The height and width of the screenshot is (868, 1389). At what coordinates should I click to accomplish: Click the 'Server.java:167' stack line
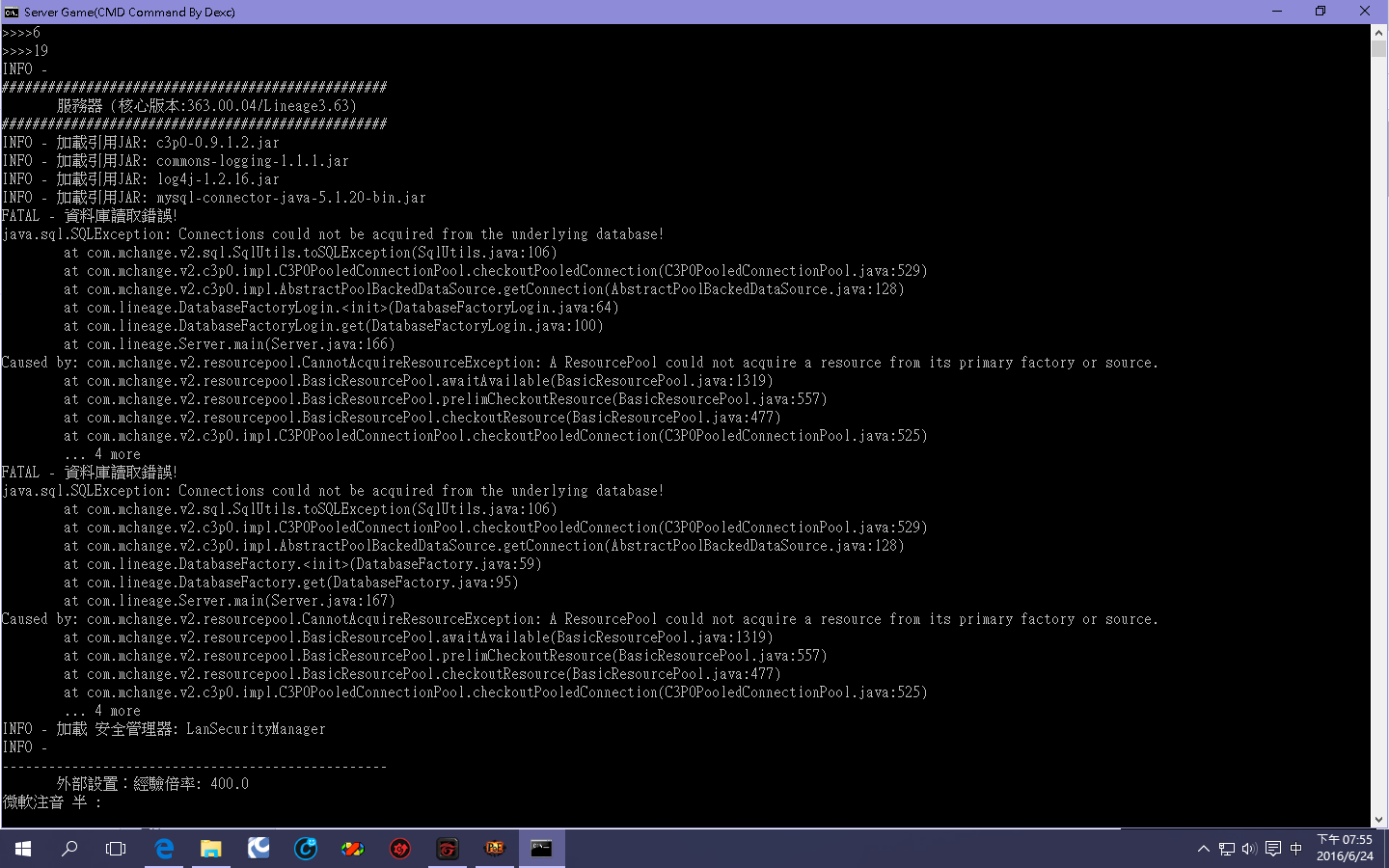(230, 601)
